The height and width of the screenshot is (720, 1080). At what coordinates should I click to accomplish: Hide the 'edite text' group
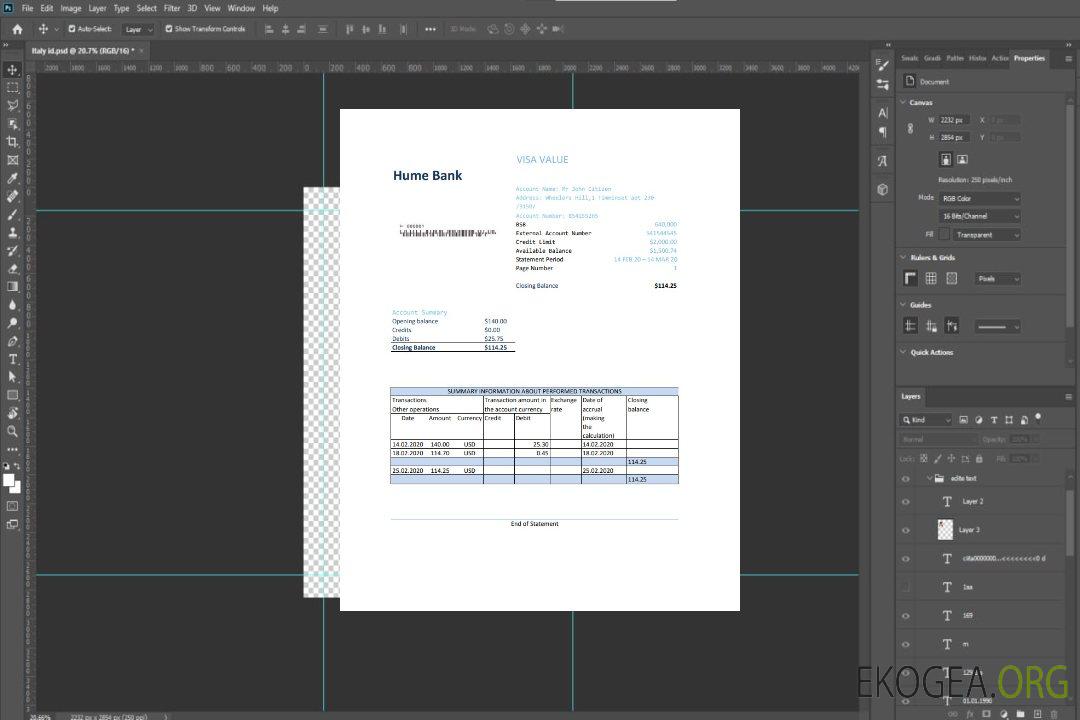pyautogui.click(x=906, y=479)
